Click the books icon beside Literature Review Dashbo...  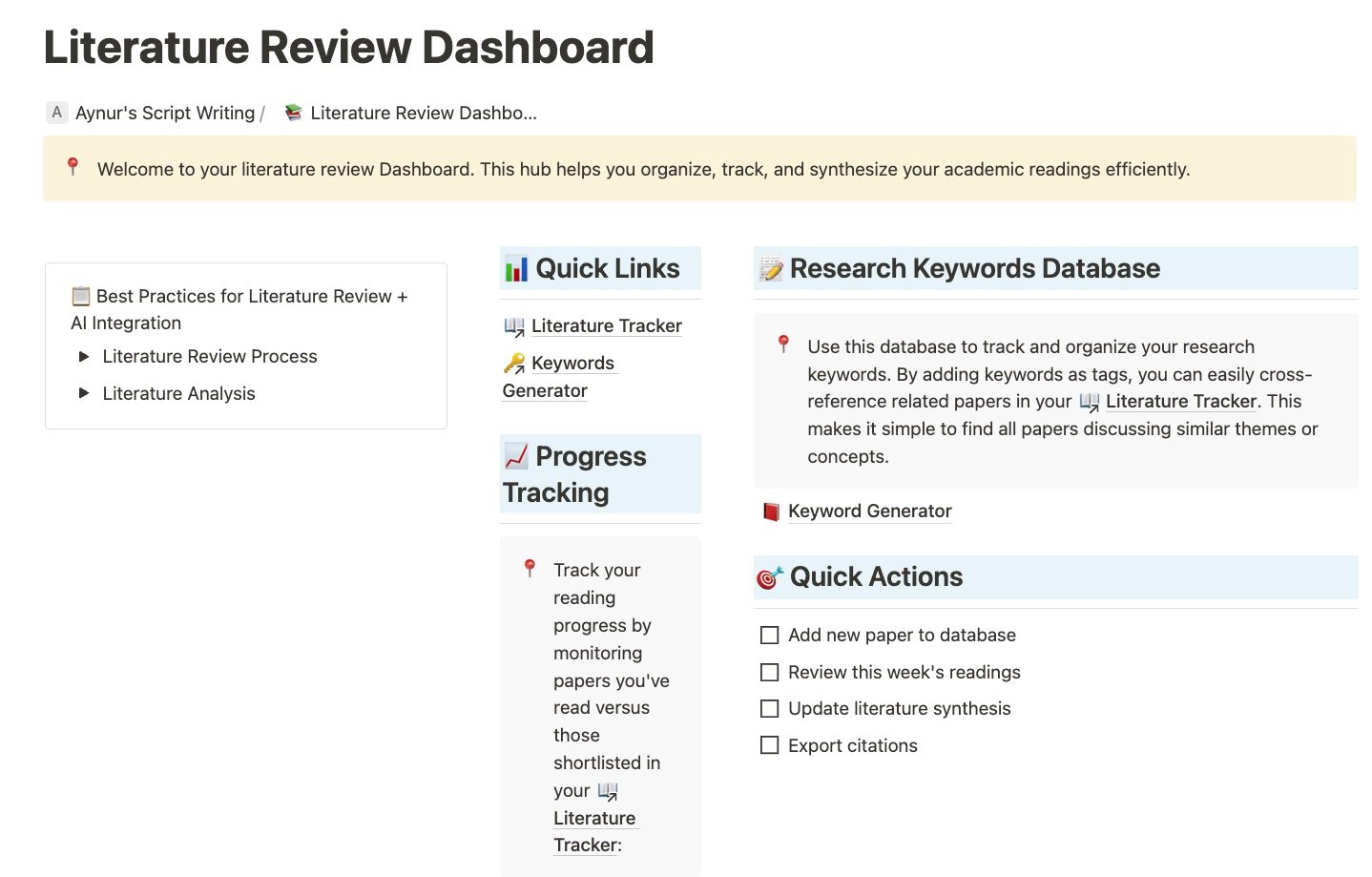coord(294,113)
